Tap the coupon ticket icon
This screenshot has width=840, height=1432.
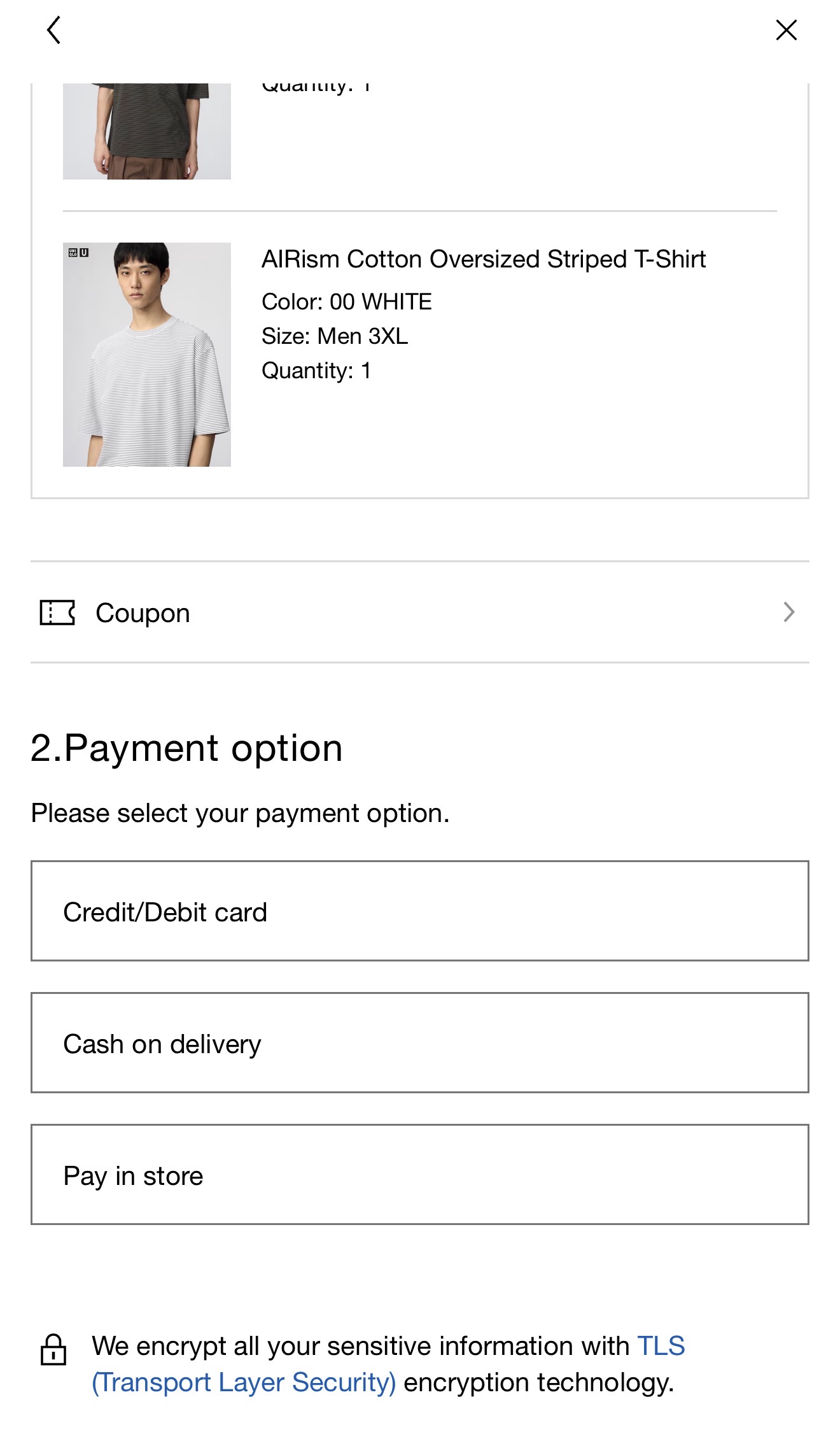pyautogui.click(x=57, y=613)
